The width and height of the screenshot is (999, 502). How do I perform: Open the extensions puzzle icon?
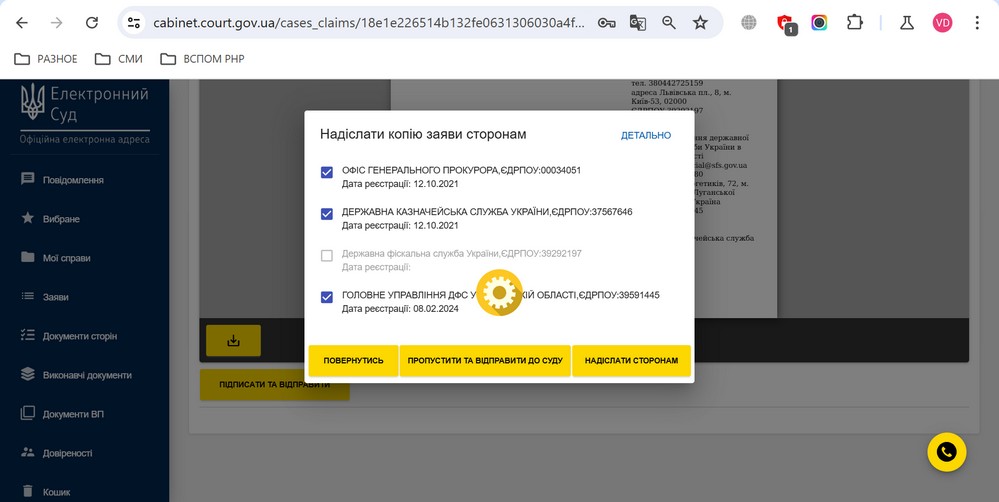854,23
